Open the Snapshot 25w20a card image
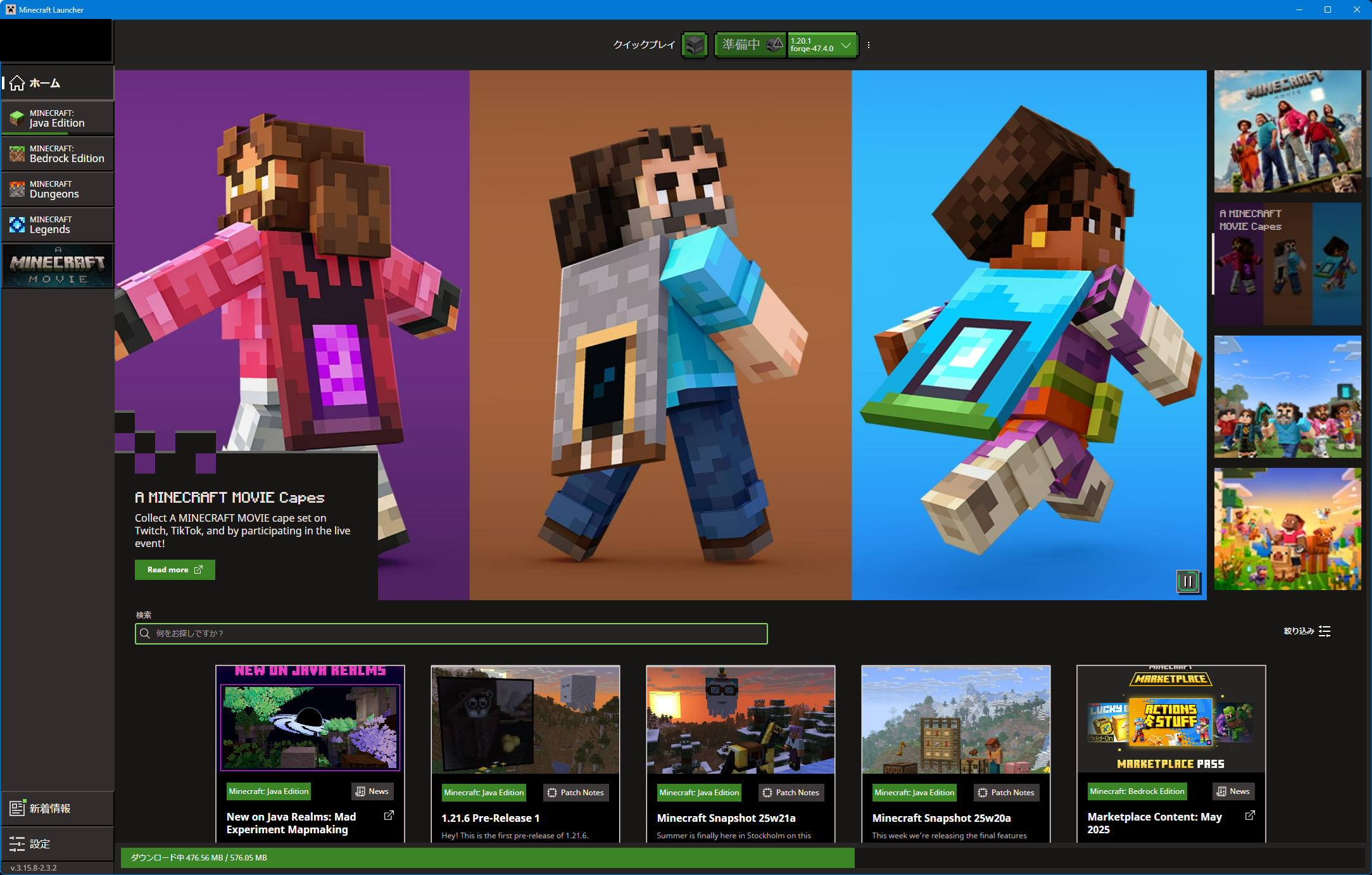The height and width of the screenshot is (875, 1372). tap(956, 720)
